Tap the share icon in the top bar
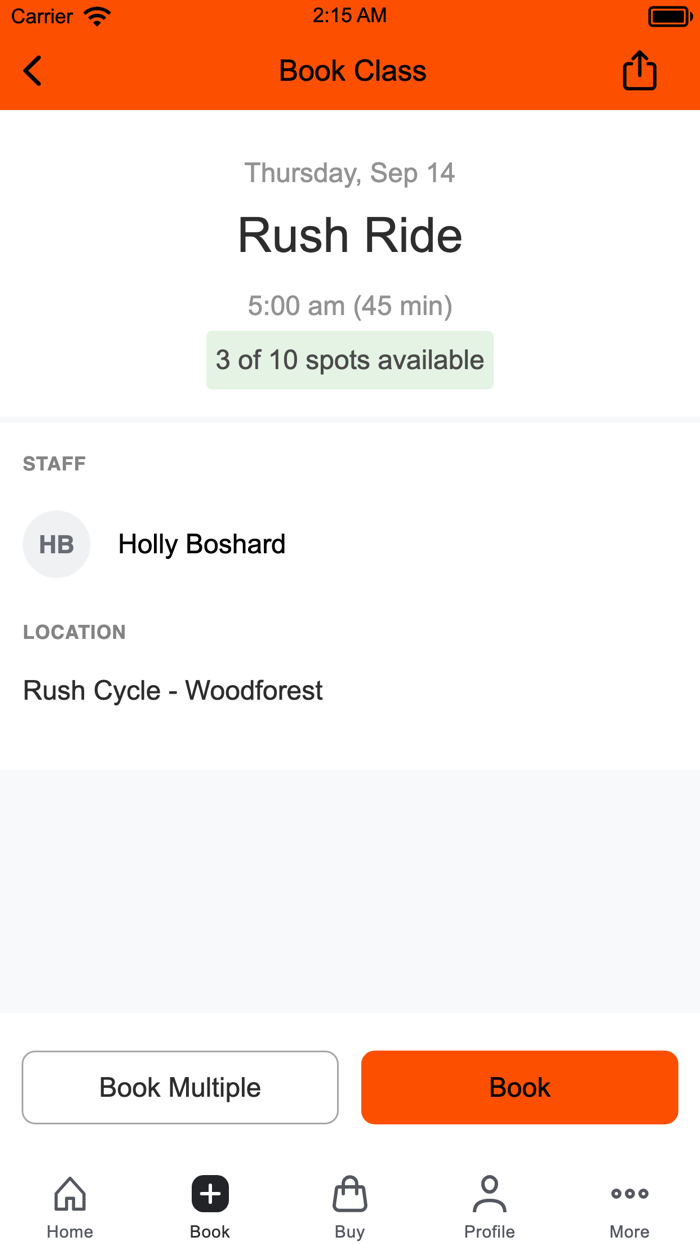This screenshot has height=1244, width=700. tap(639, 71)
